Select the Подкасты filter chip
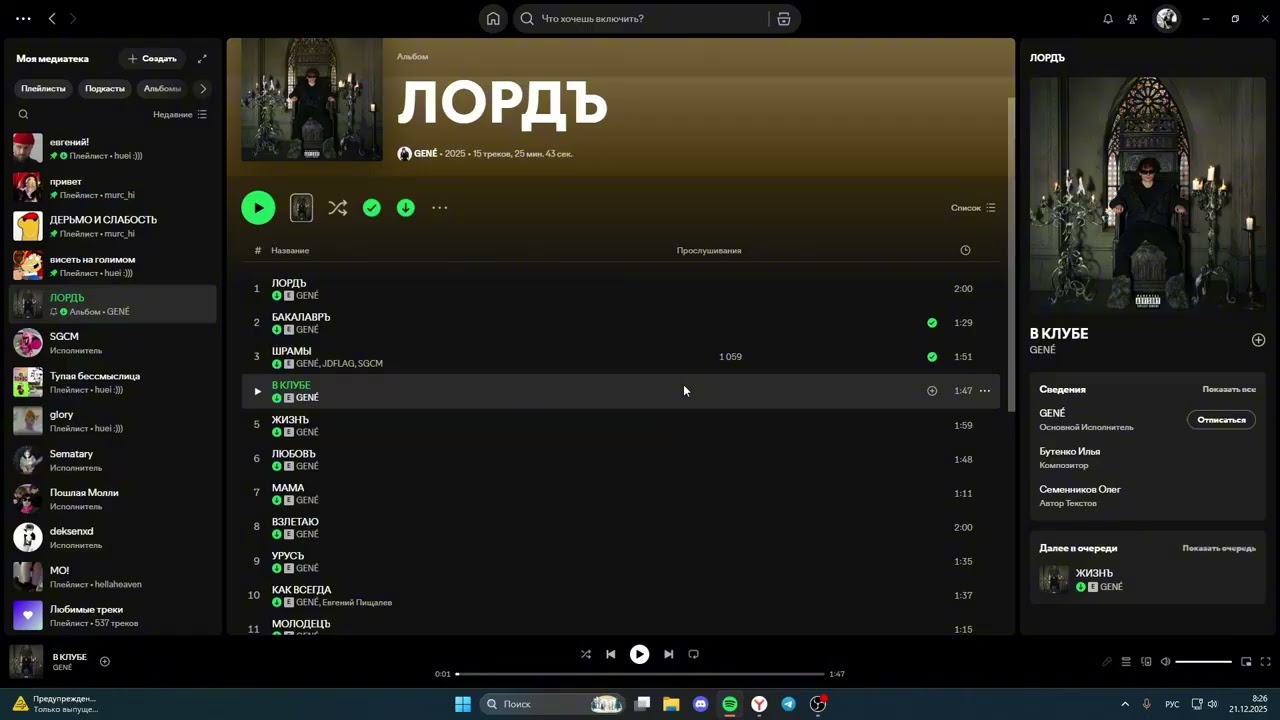Viewport: 1280px width, 720px height. (105, 88)
